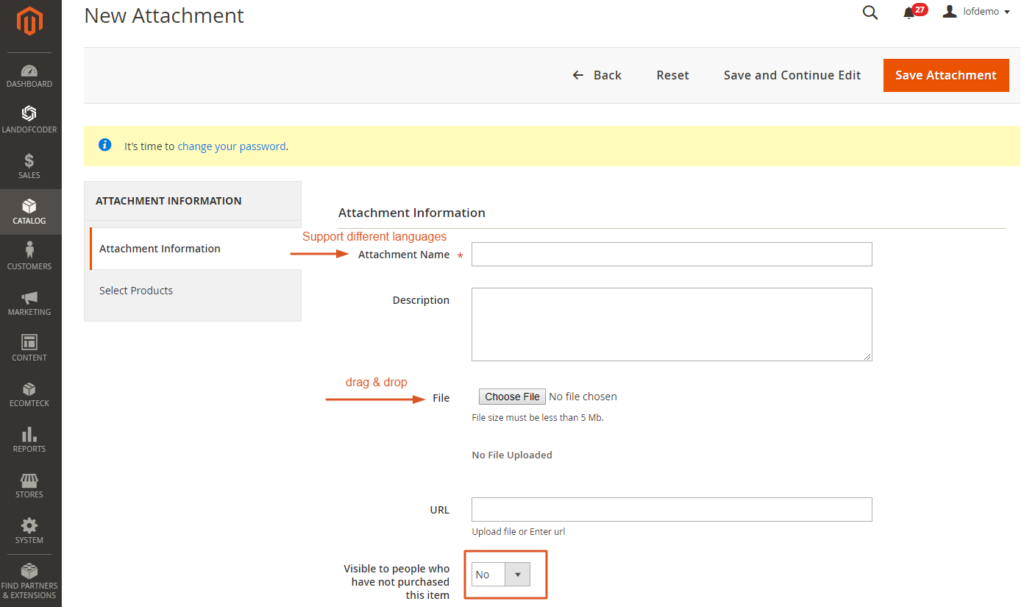Open the Sales sidebar menu
1024x607 pixels.
pyautogui.click(x=29, y=166)
